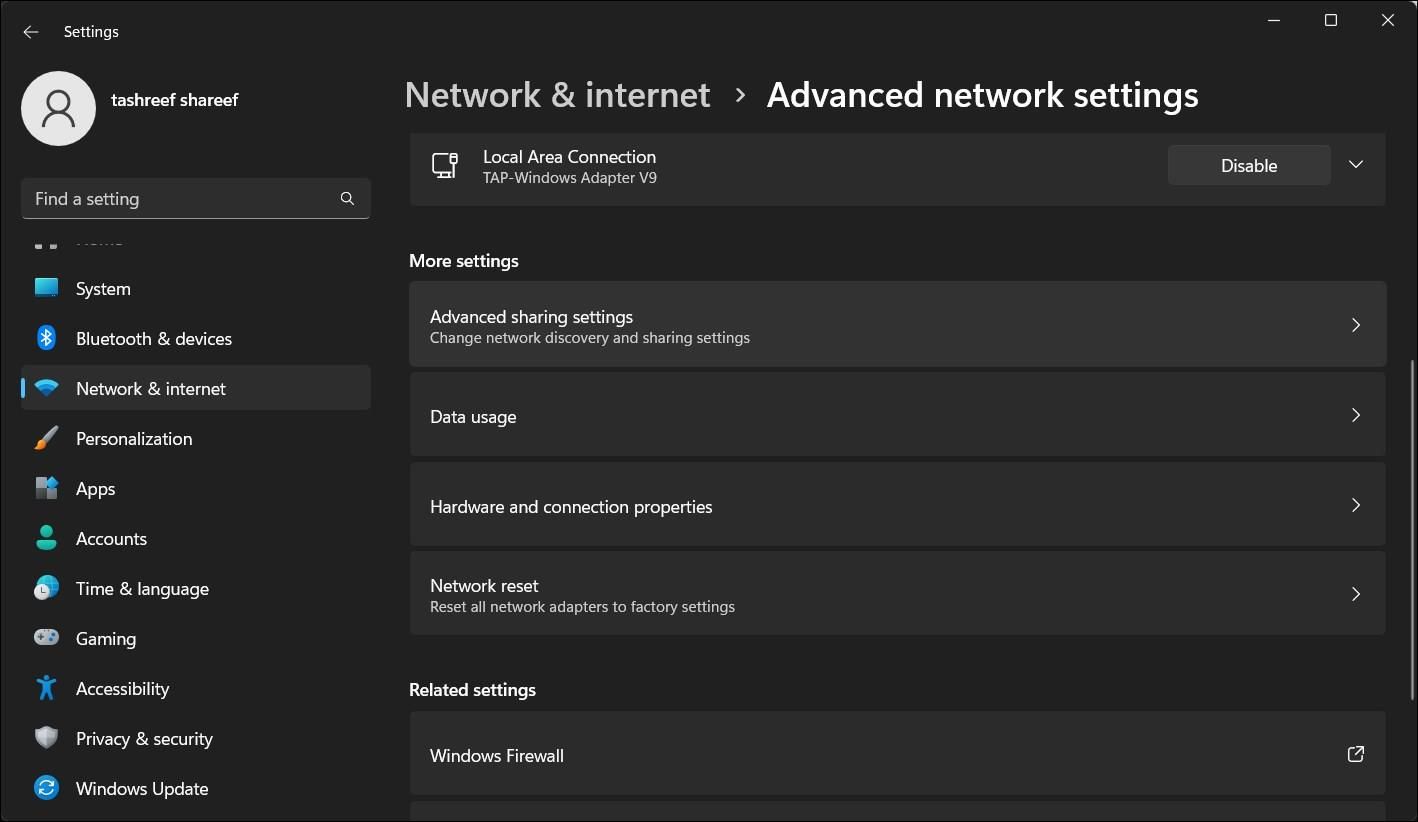Select the System icon in the sidebar
This screenshot has height=822, width=1418.
click(46, 288)
